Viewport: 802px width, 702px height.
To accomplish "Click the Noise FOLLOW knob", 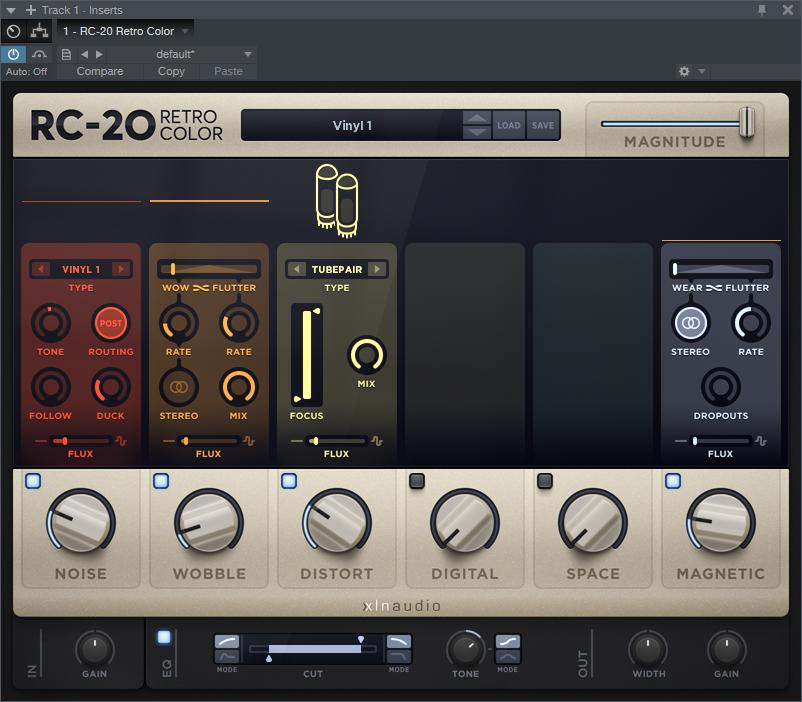I will (51, 387).
